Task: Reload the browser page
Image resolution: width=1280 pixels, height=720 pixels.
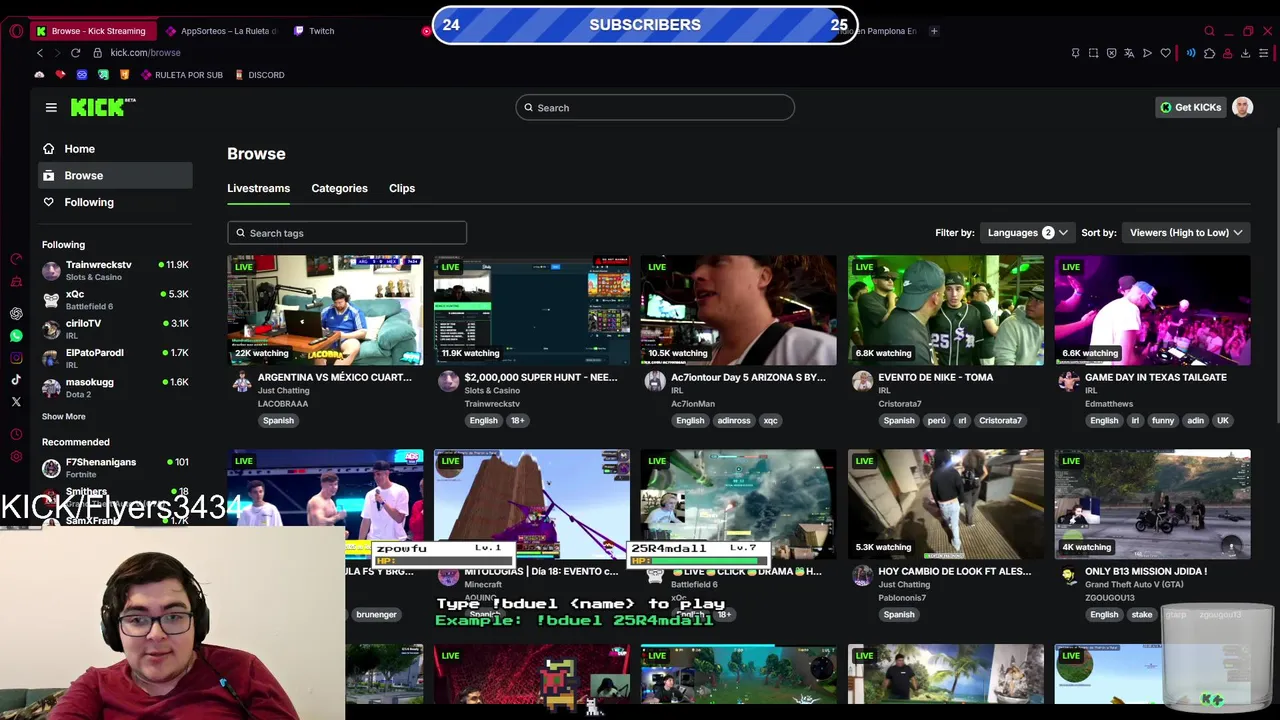Action: point(75,53)
